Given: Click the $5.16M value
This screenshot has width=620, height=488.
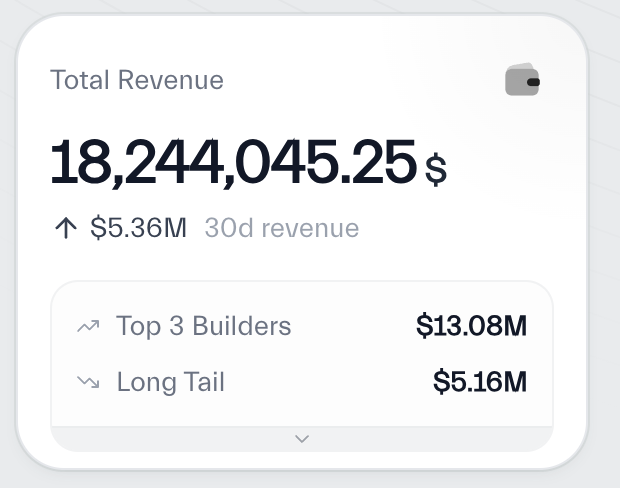Looking at the screenshot, I should pos(480,382).
